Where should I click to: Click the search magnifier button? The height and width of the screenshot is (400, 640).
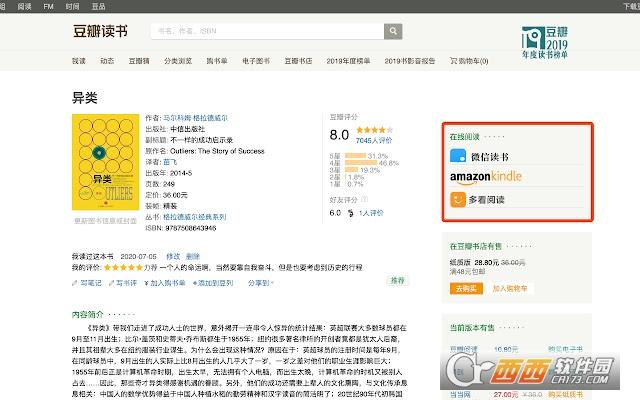point(393,31)
